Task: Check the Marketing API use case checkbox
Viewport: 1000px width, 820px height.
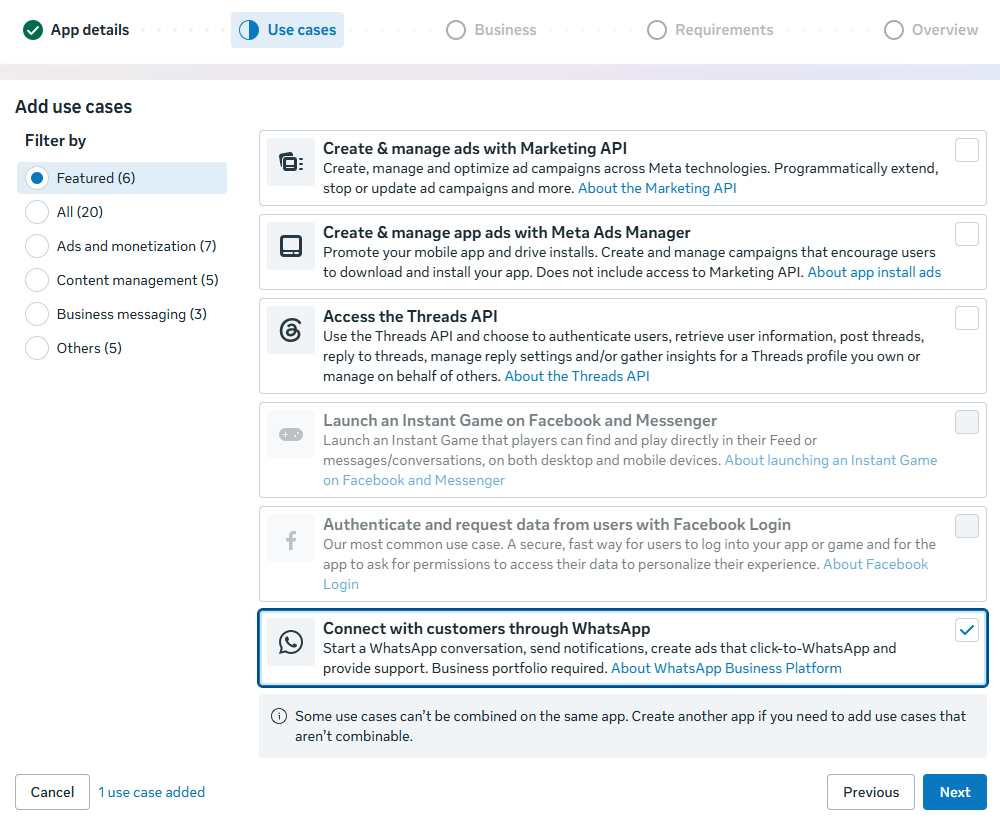Action: tap(967, 150)
